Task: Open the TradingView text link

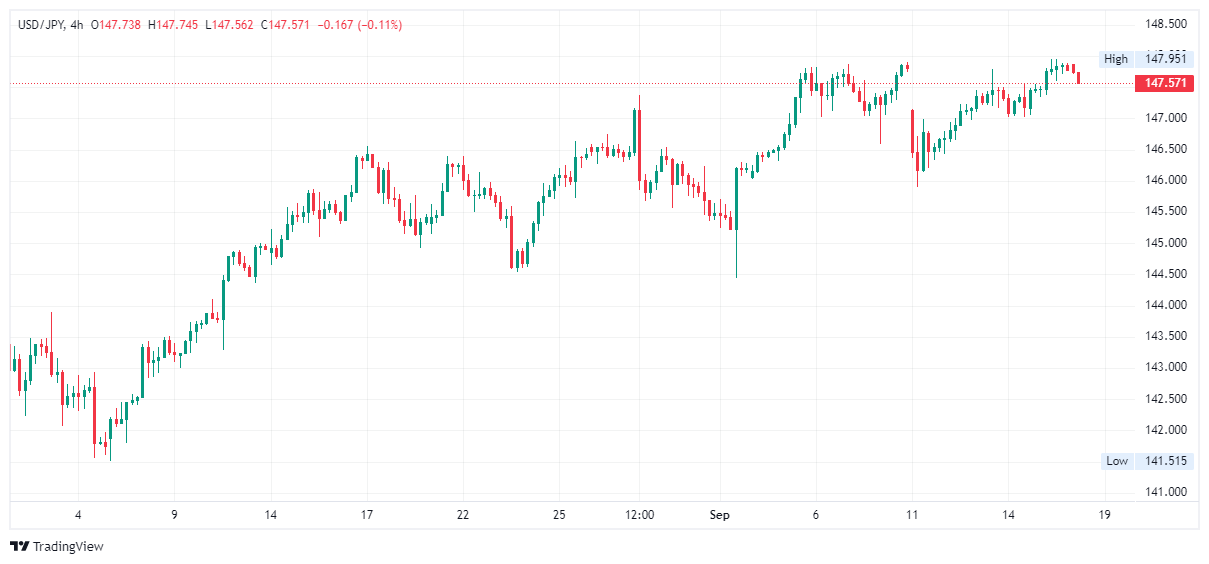Action: [x=68, y=546]
